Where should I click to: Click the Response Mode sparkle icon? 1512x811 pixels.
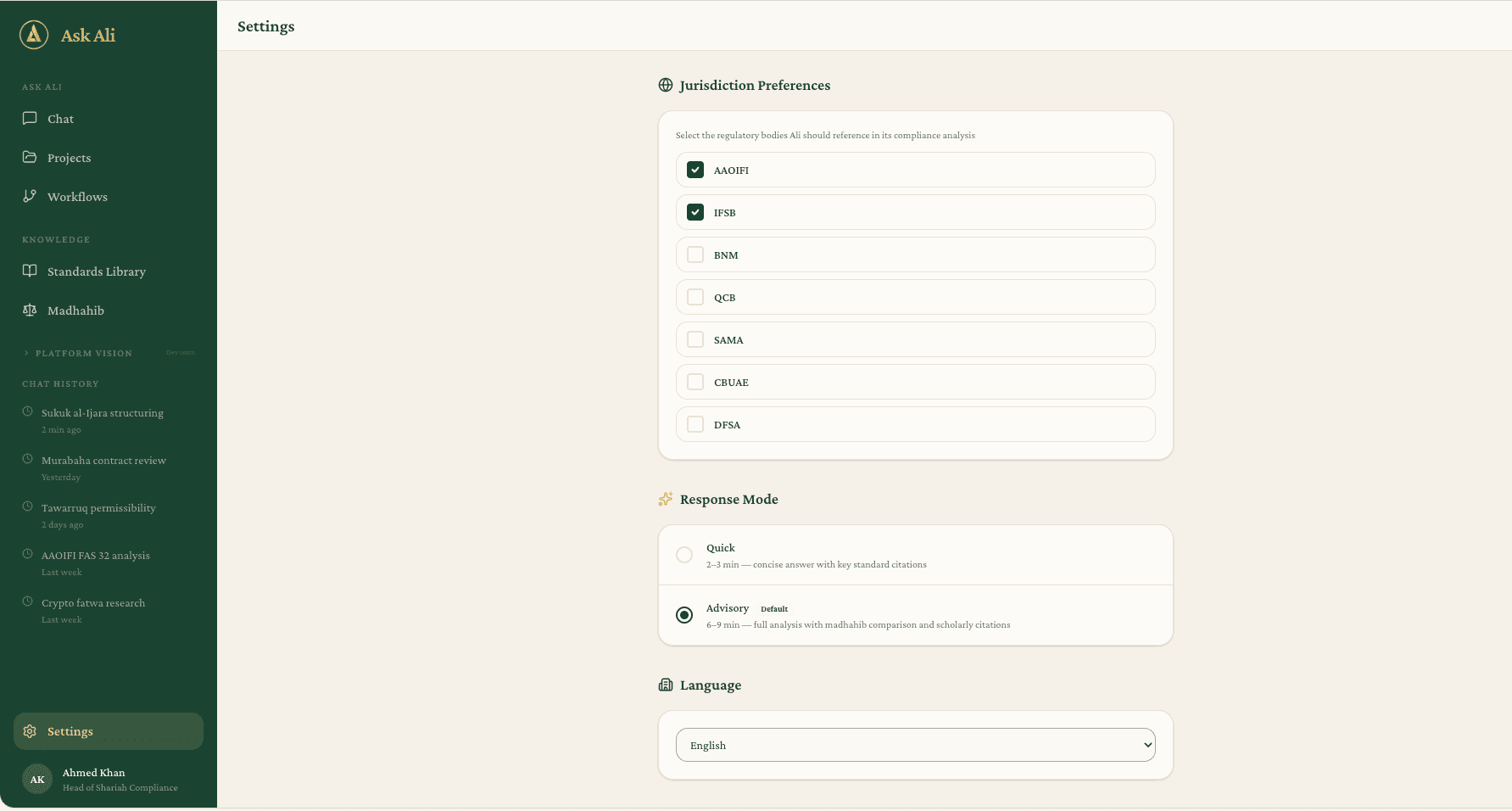pos(665,499)
